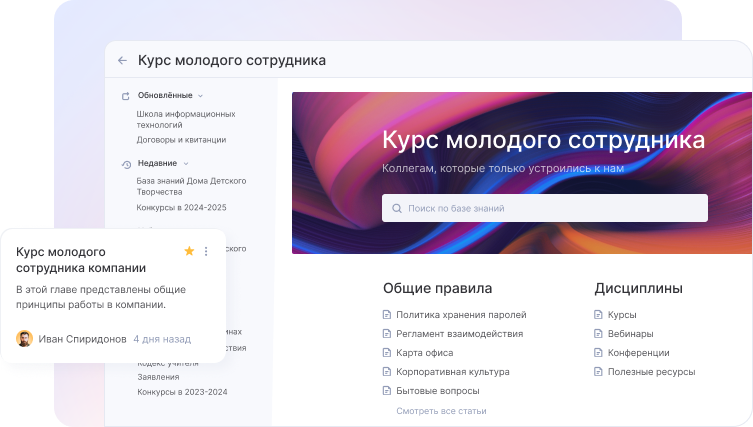Screen dimensions: 753x427
Task: Click document icon beside Курсы
Action: [599, 315]
